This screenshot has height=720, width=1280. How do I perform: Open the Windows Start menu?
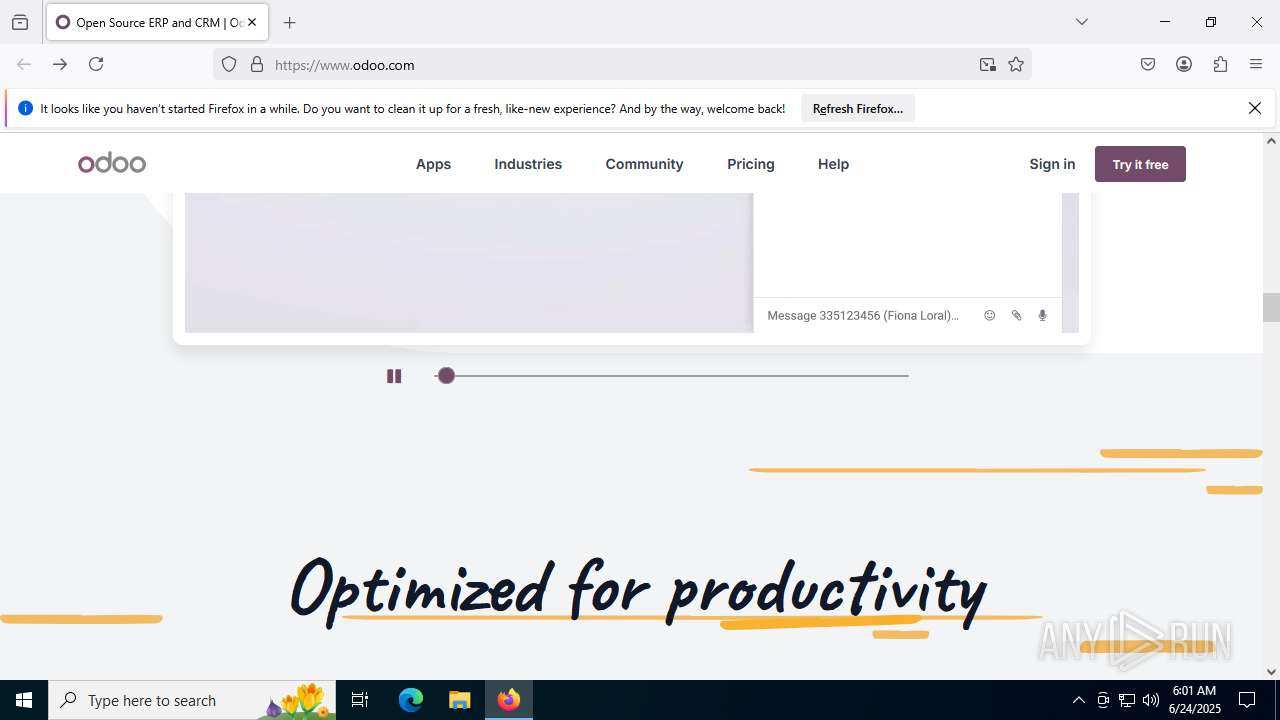[x=24, y=700]
